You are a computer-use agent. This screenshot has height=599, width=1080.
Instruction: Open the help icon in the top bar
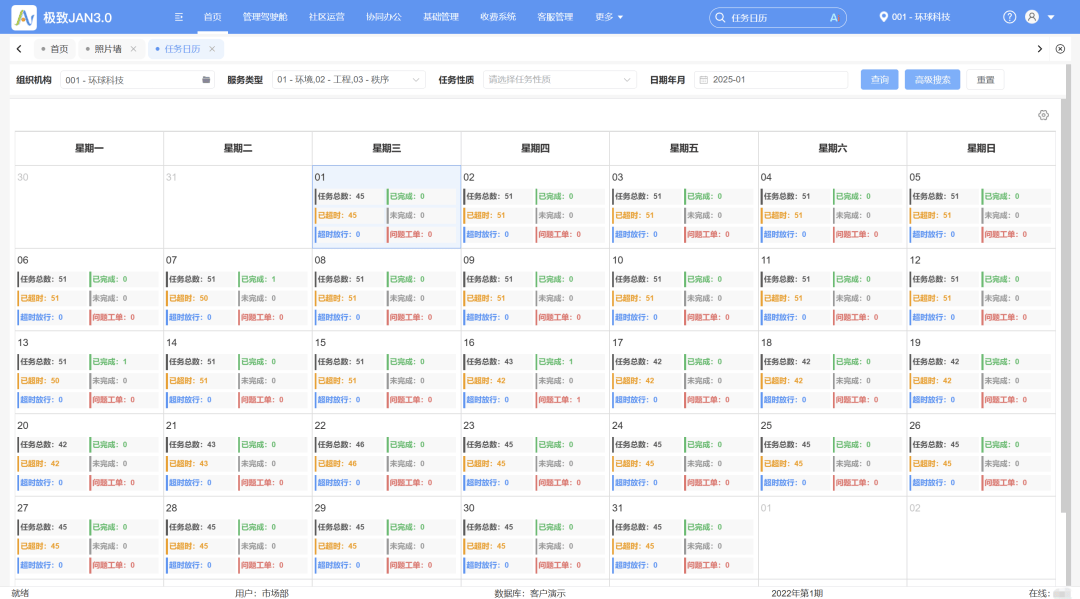1010,16
